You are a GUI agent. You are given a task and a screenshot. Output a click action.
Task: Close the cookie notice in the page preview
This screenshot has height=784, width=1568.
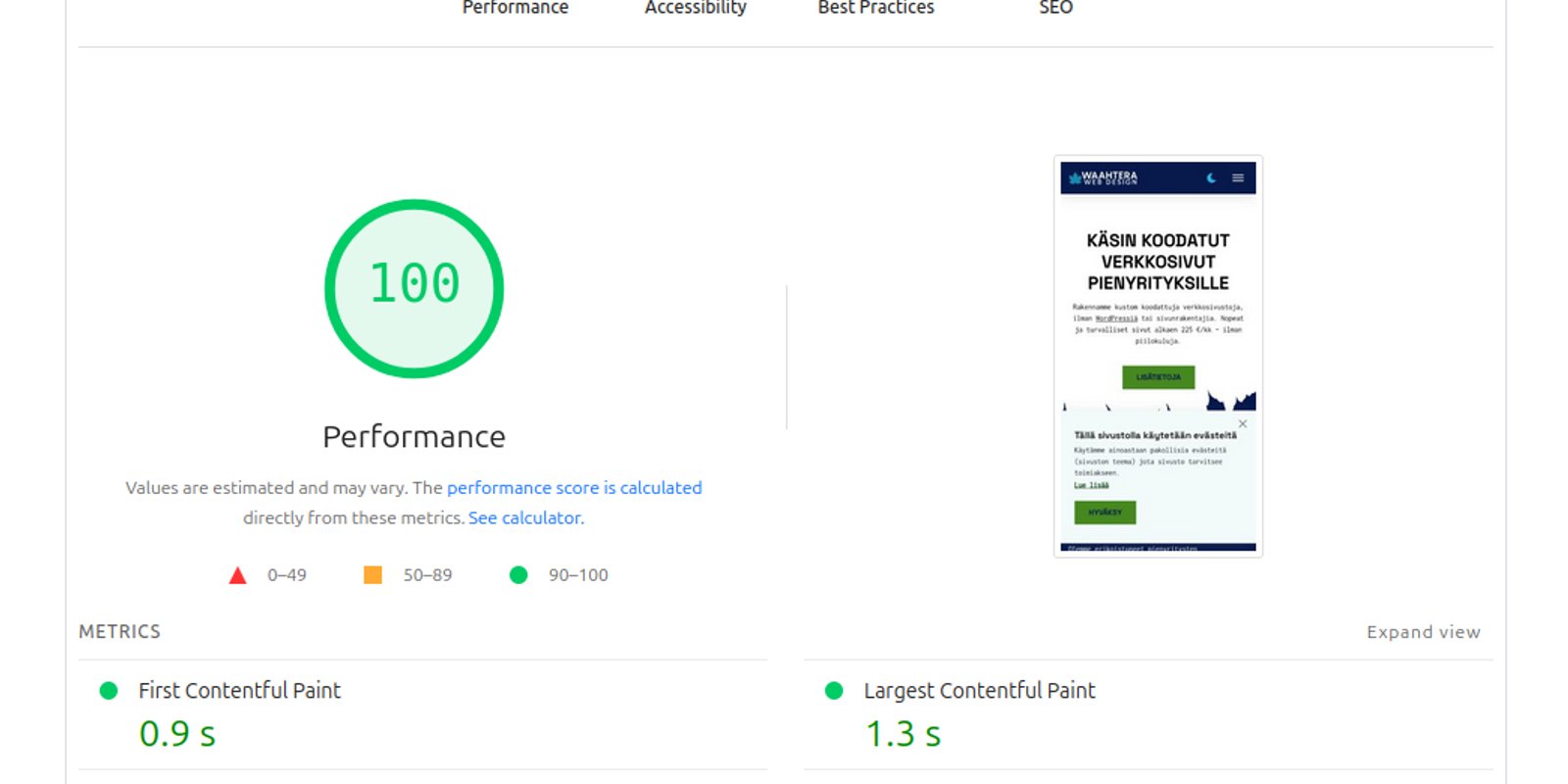[1243, 424]
